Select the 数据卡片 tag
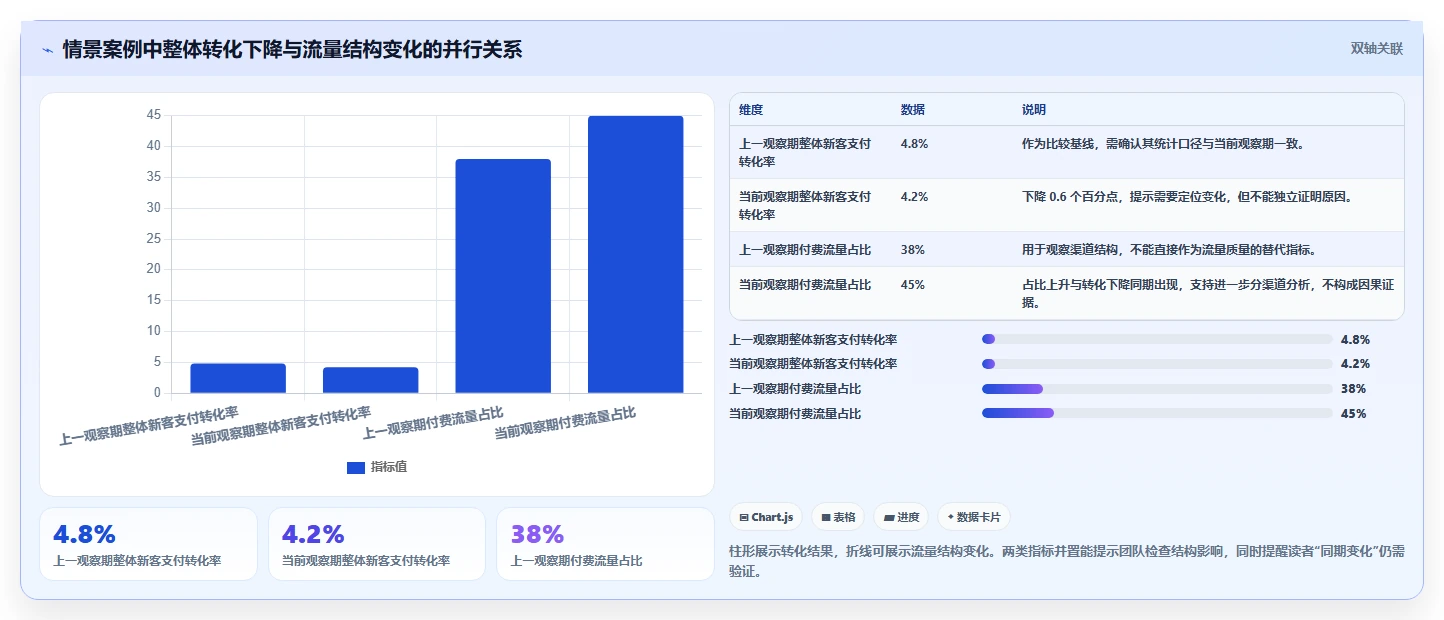The width and height of the screenshot is (1444, 620). point(973,517)
